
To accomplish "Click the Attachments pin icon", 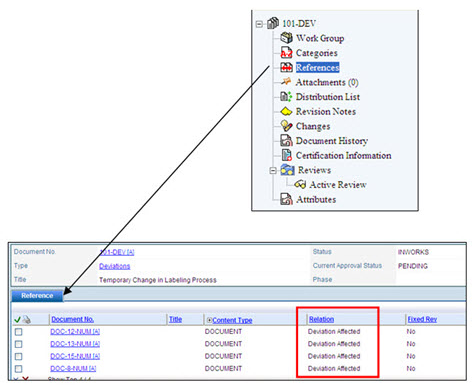I will pos(286,82).
